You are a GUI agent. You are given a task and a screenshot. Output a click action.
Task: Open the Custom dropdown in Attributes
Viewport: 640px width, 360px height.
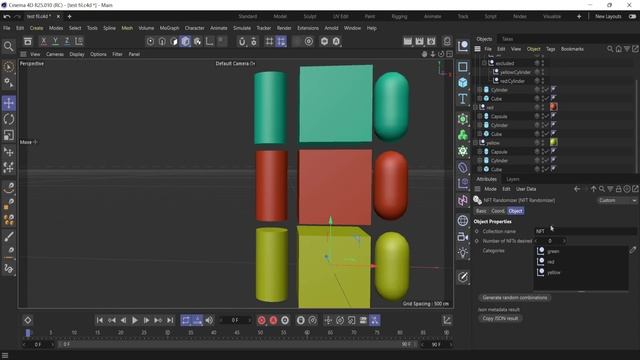tap(617, 200)
